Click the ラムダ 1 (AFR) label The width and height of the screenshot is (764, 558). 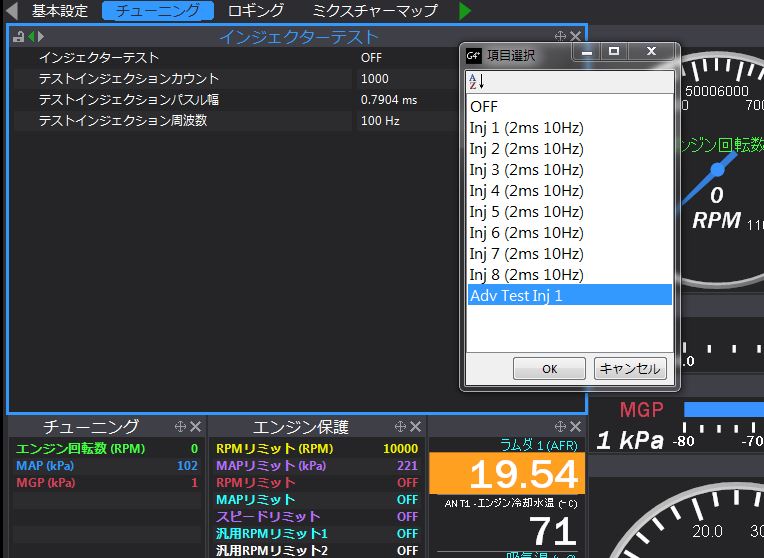[539, 445]
